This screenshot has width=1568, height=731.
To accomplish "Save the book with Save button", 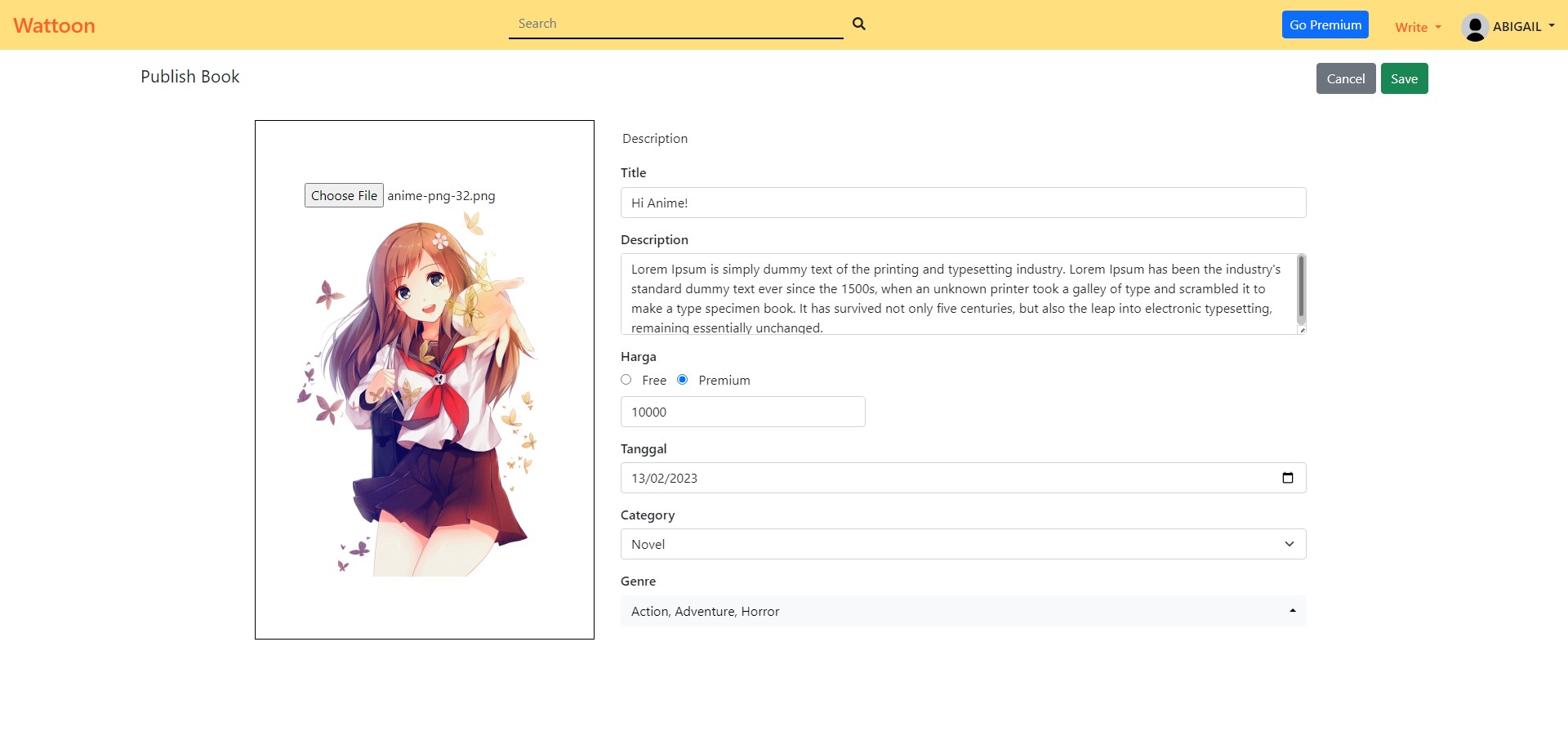I will (1405, 78).
